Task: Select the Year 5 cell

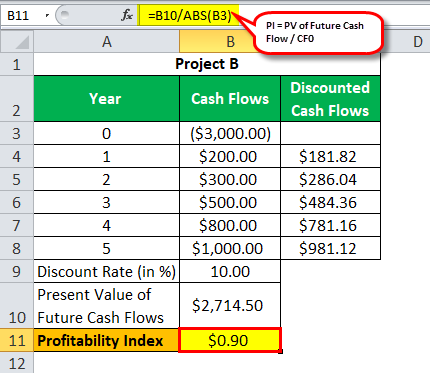Action: (107, 248)
